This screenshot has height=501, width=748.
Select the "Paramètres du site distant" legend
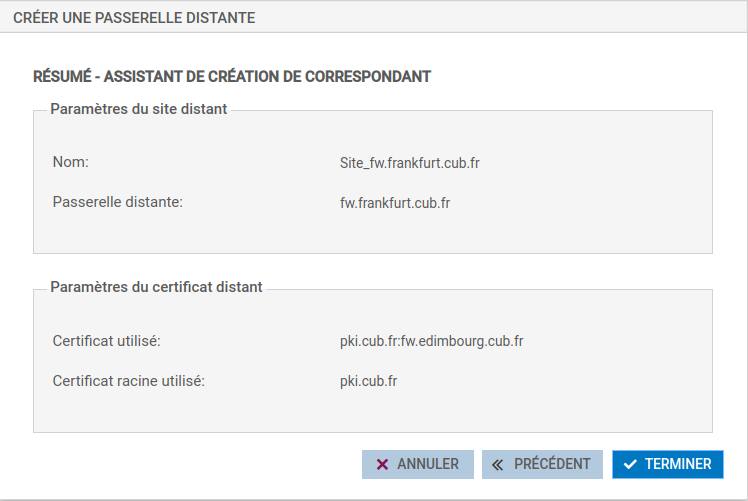[x=139, y=108]
